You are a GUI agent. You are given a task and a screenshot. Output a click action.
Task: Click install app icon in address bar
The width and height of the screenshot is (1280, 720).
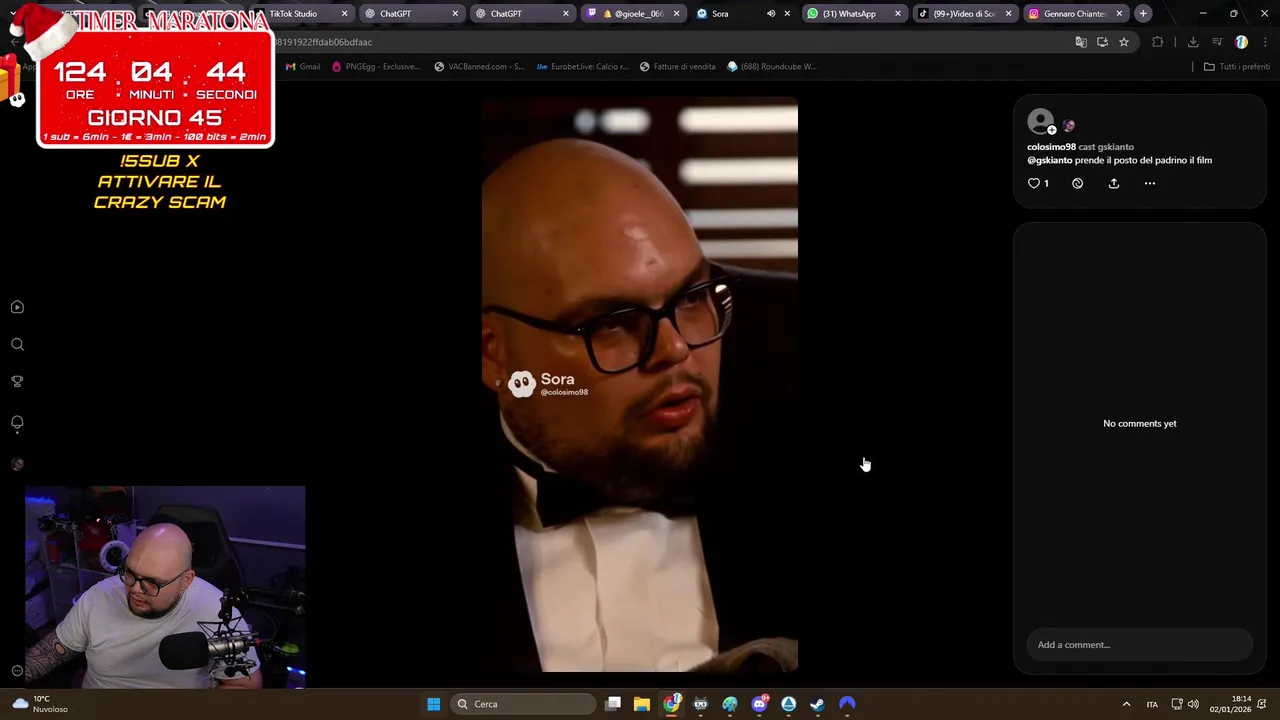[1102, 42]
